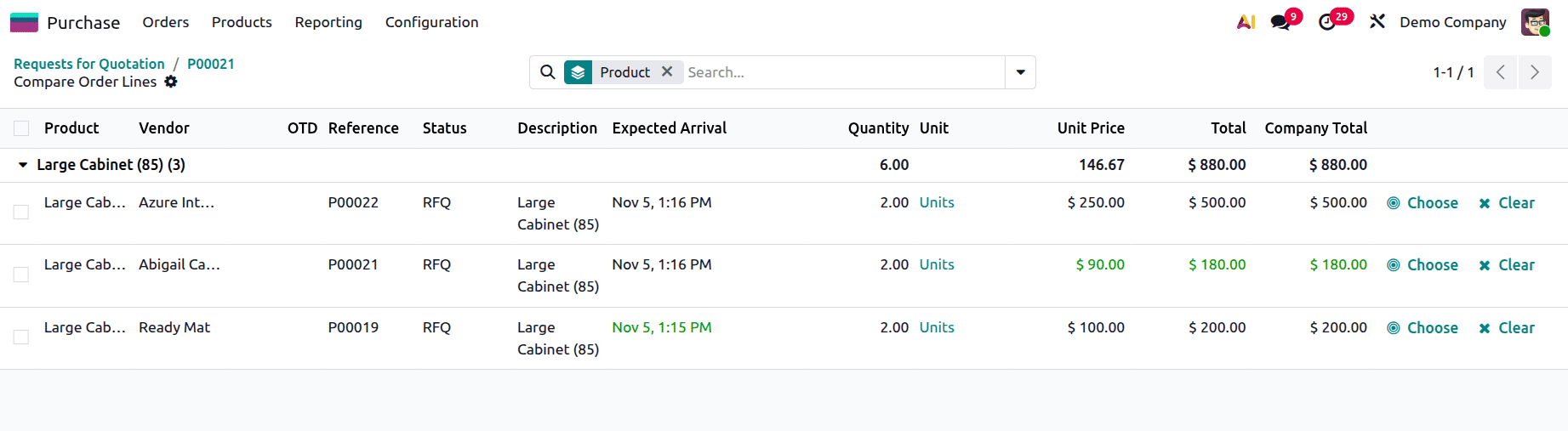Open the Demo Company switcher
The height and width of the screenshot is (431, 1568).
1452,22
